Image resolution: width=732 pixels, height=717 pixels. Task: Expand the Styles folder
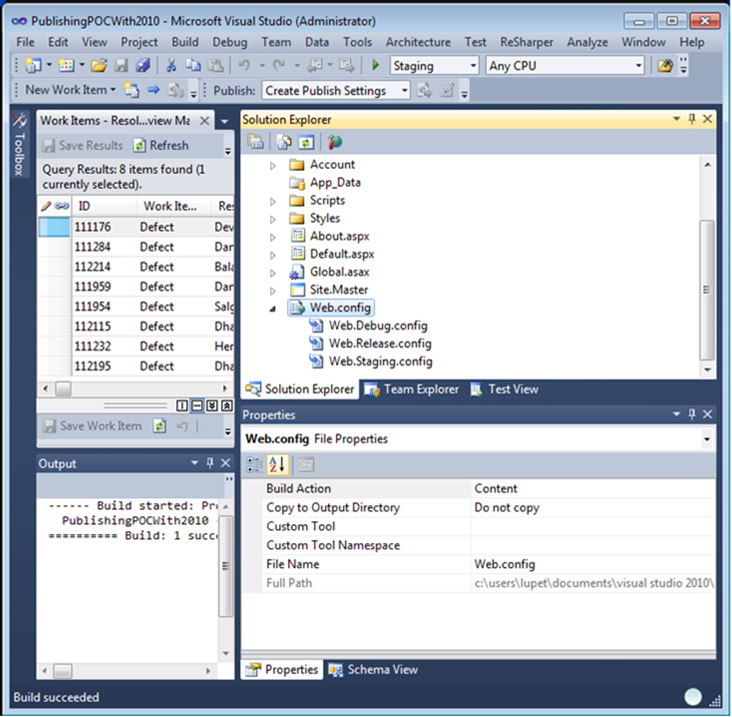[273, 218]
